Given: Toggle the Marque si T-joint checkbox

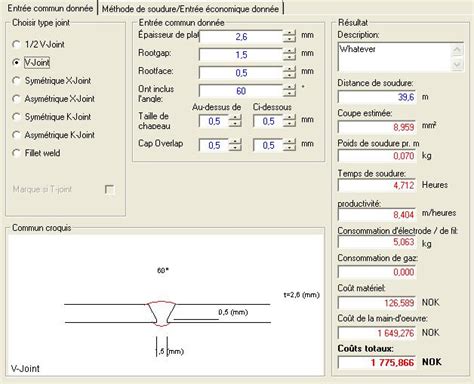Looking at the screenshot, I should click(109, 189).
